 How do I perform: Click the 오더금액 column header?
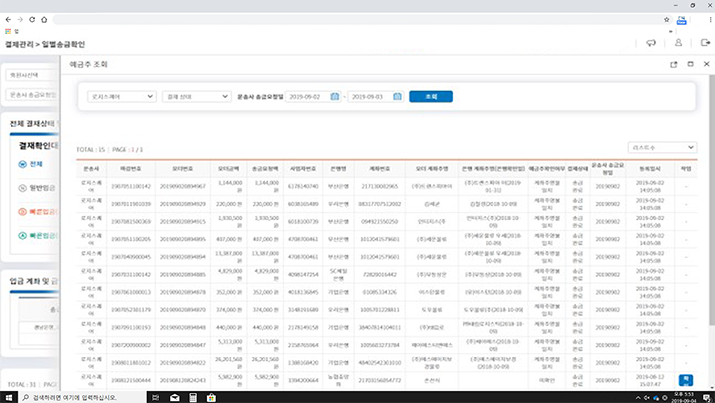(228, 169)
